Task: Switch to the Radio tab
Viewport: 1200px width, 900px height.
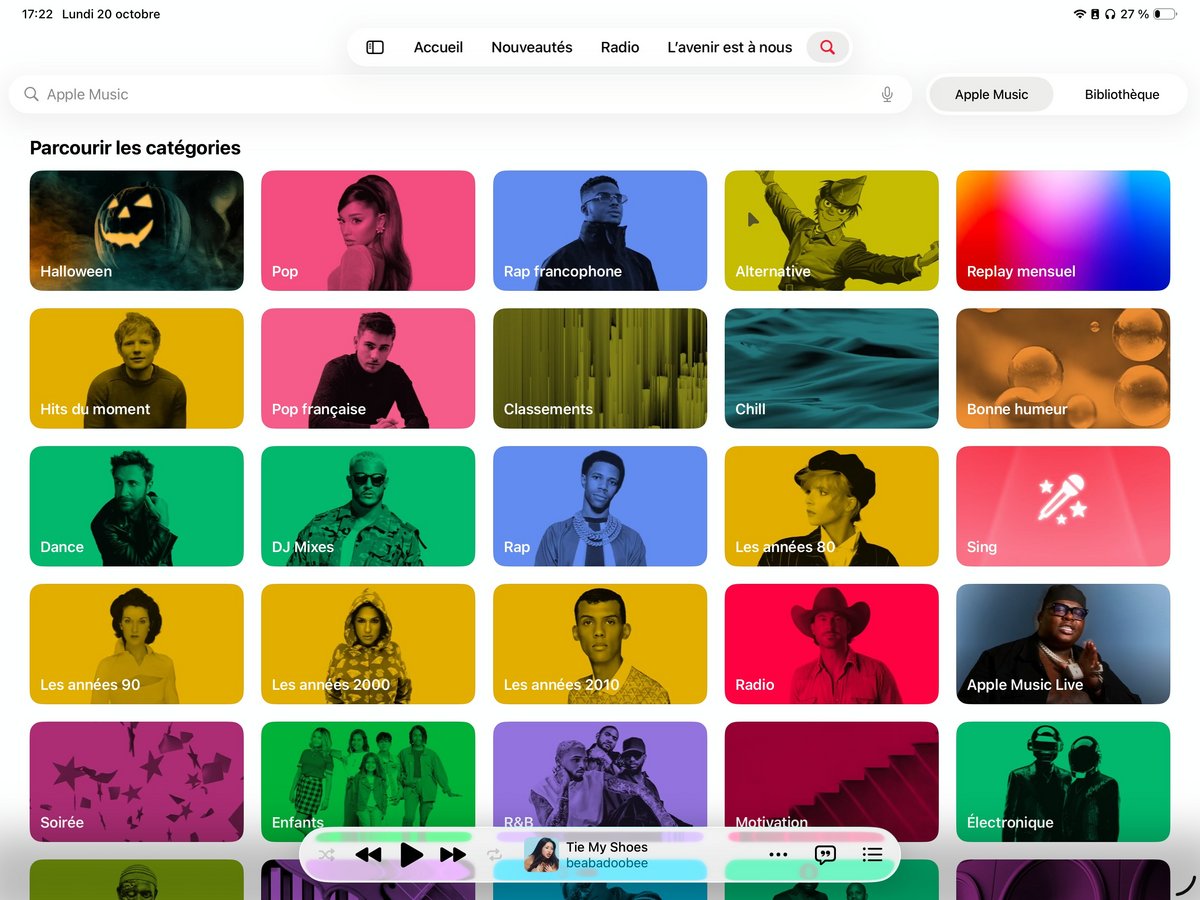Action: coord(620,47)
